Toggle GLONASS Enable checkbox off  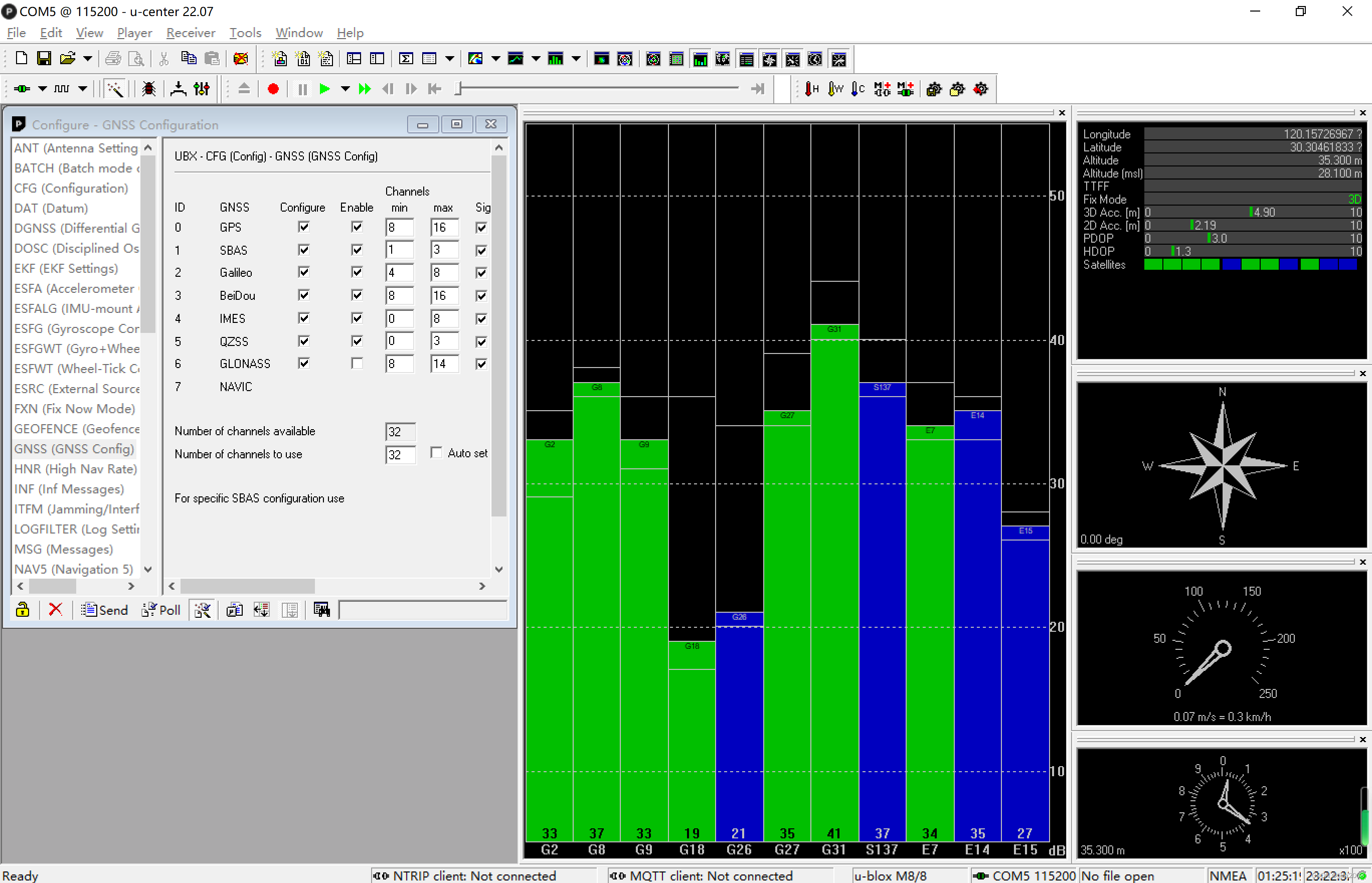(x=356, y=364)
